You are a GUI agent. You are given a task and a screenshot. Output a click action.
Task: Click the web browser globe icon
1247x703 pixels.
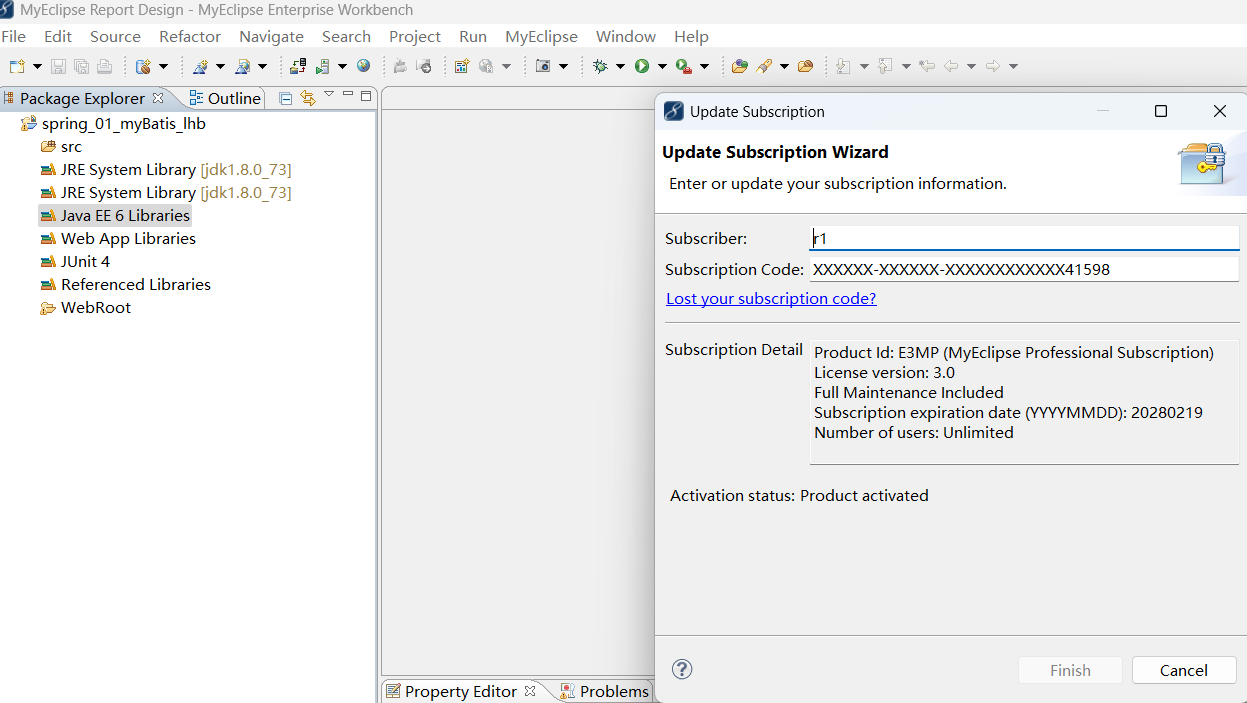pyautogui.click(x=363, y=66)
